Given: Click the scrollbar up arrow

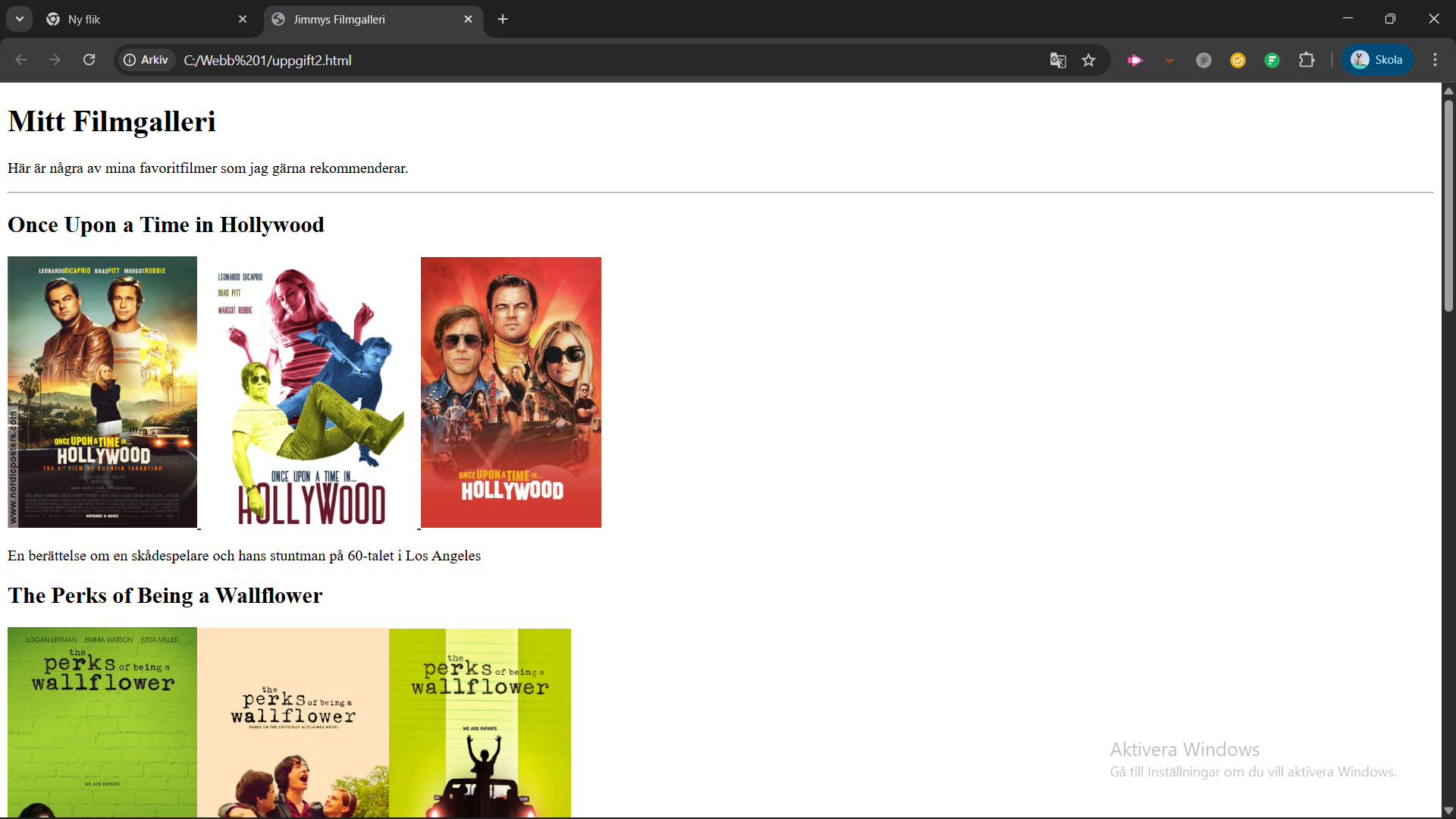Looking at the screenshot, I should [x=1448, y=90].
